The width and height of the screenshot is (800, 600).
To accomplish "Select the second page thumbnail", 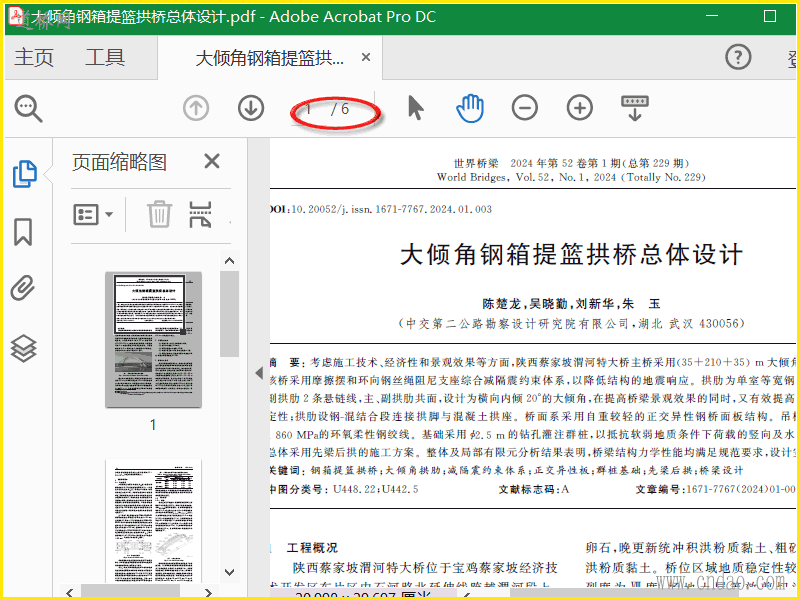I will click(153, 520).
